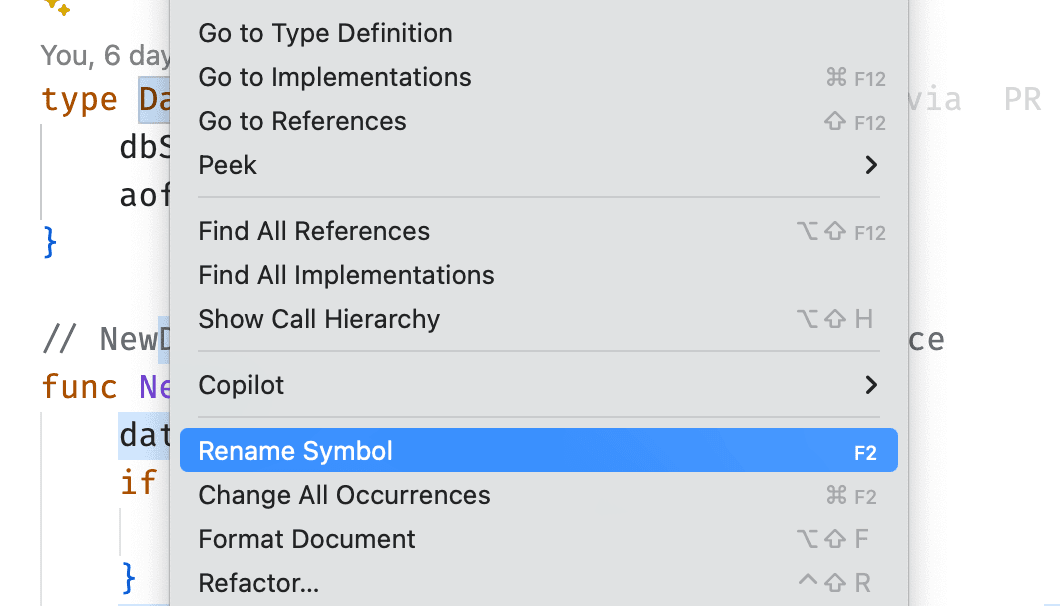Expand the Copilot submenu arrow
This screenshot has width=1060, height=606.
point(871,385)
